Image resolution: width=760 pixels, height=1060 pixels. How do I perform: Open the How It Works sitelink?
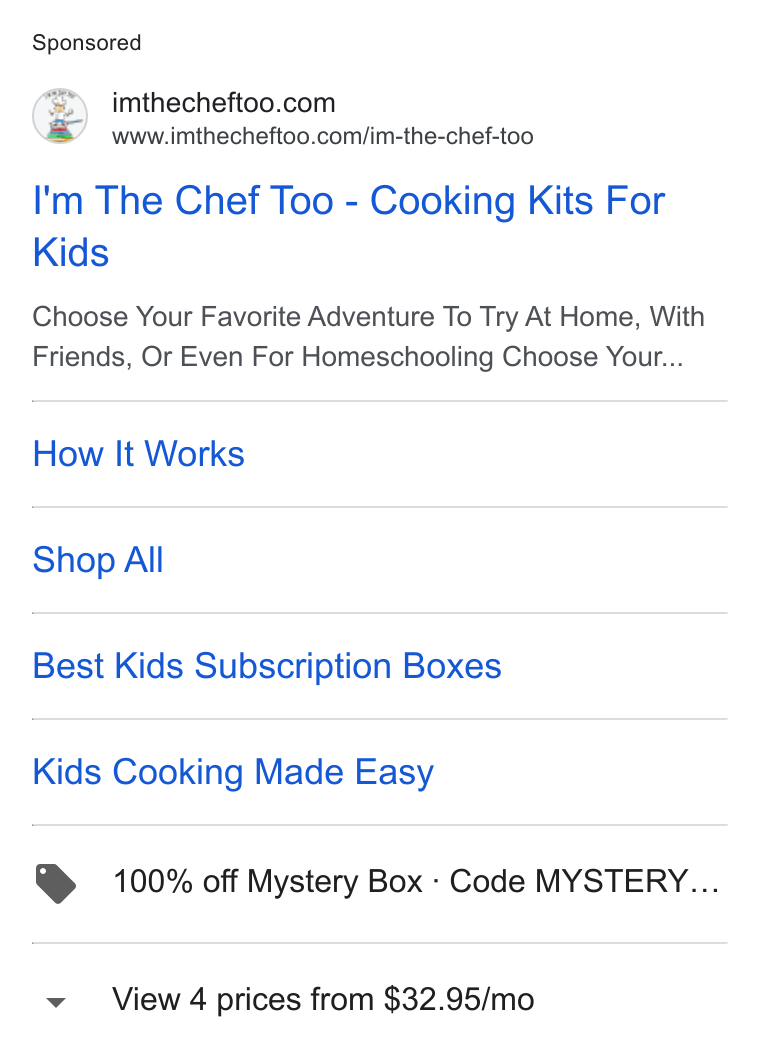pos(139,454)
